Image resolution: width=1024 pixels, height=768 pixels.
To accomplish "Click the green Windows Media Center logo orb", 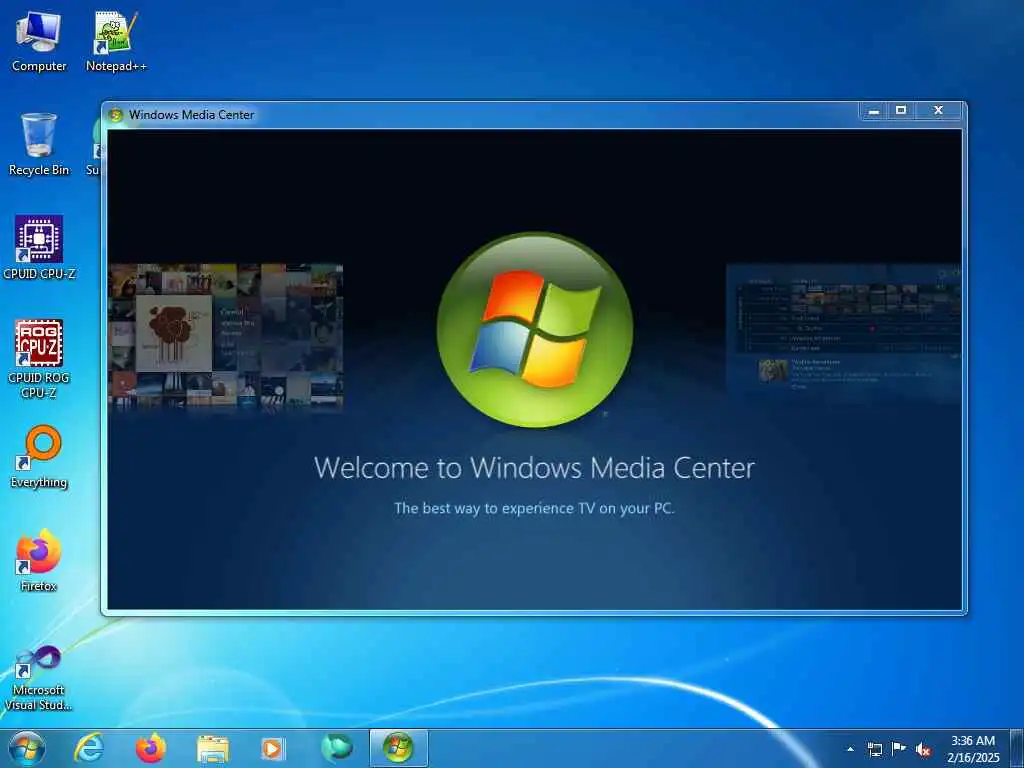I will (535, 330).
